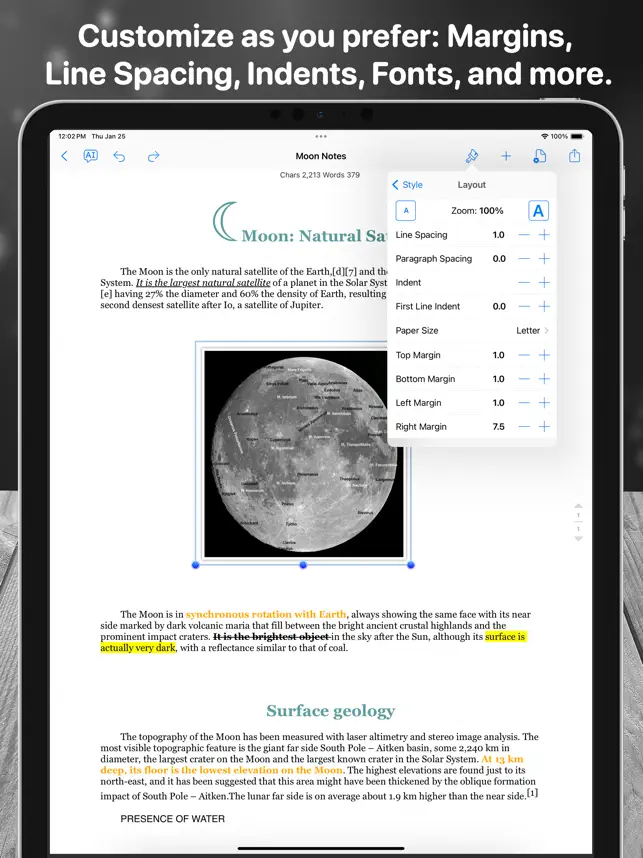Grab bottom-left resize handle of moon image
Viewport: 643px width, 858px height.
click(196, 565)
